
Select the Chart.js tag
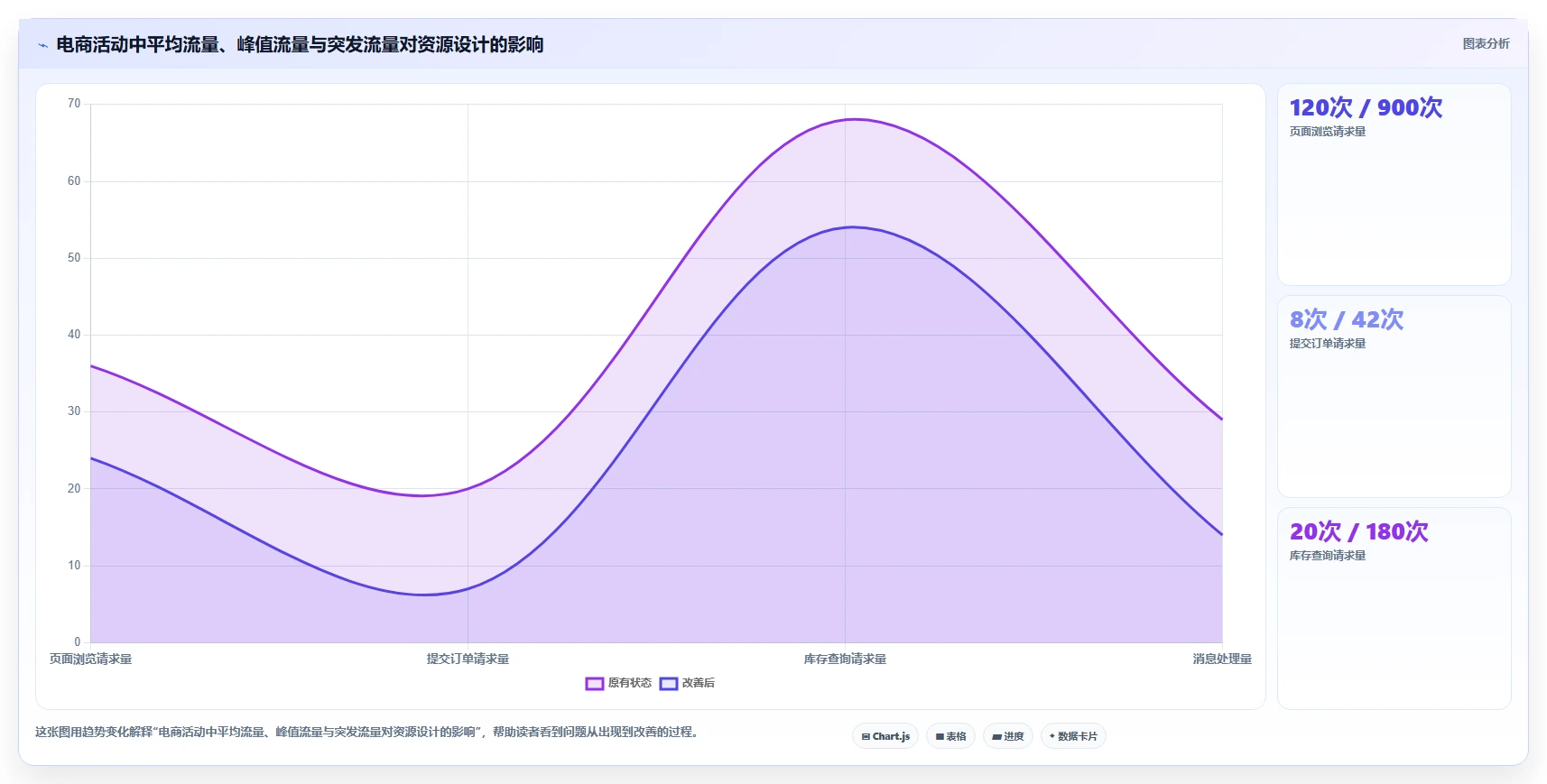click(885, 736)
